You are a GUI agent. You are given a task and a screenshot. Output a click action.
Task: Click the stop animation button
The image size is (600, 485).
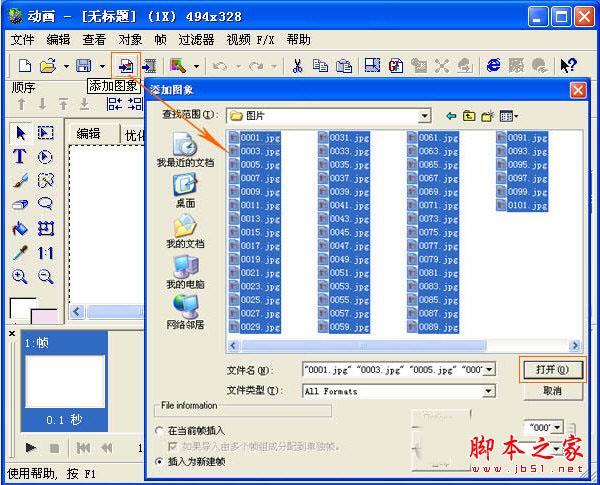point(54,448)
